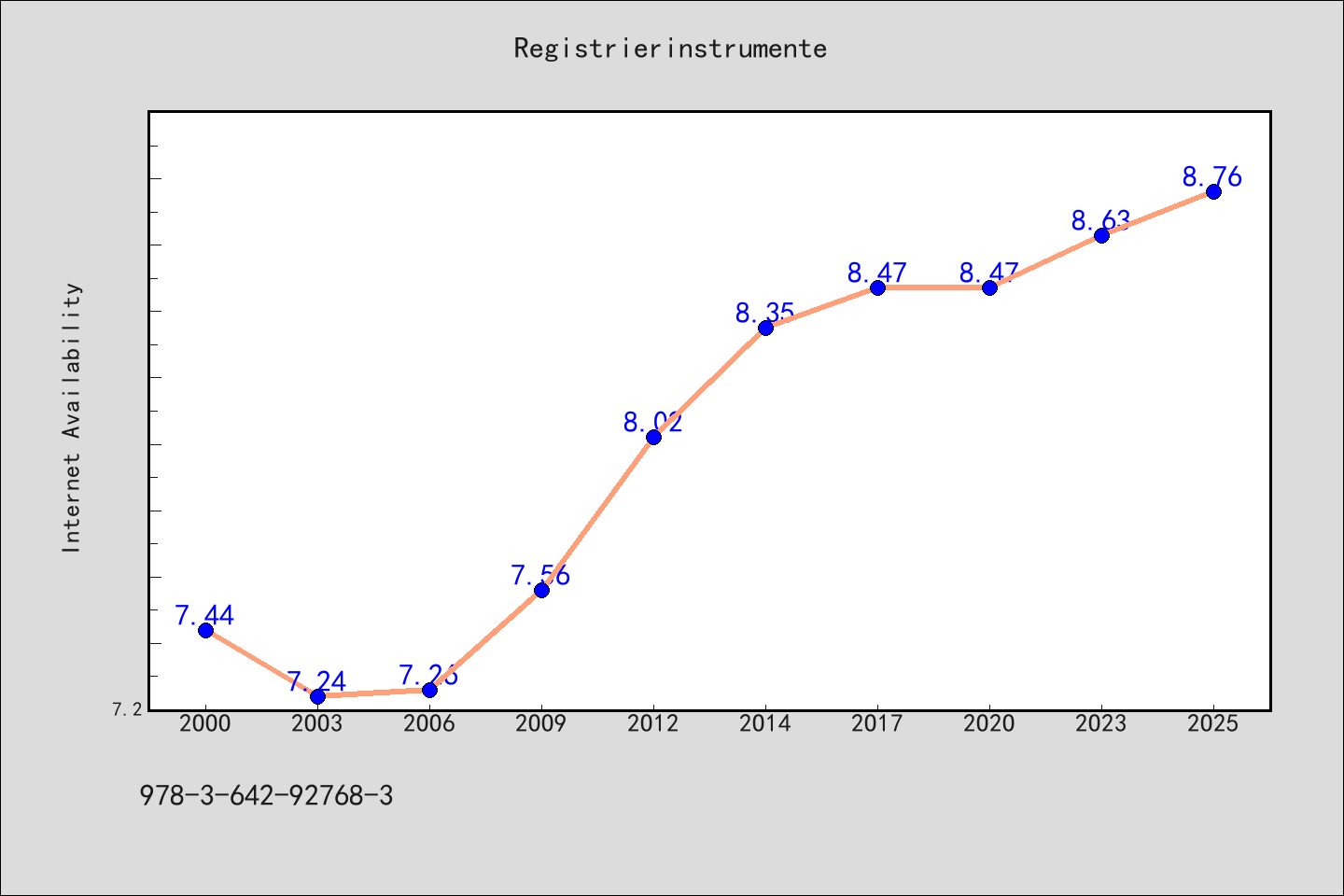Click the 8.76 value label
The height and width of the screenshot is (896, 1344).
[1212, 176]
